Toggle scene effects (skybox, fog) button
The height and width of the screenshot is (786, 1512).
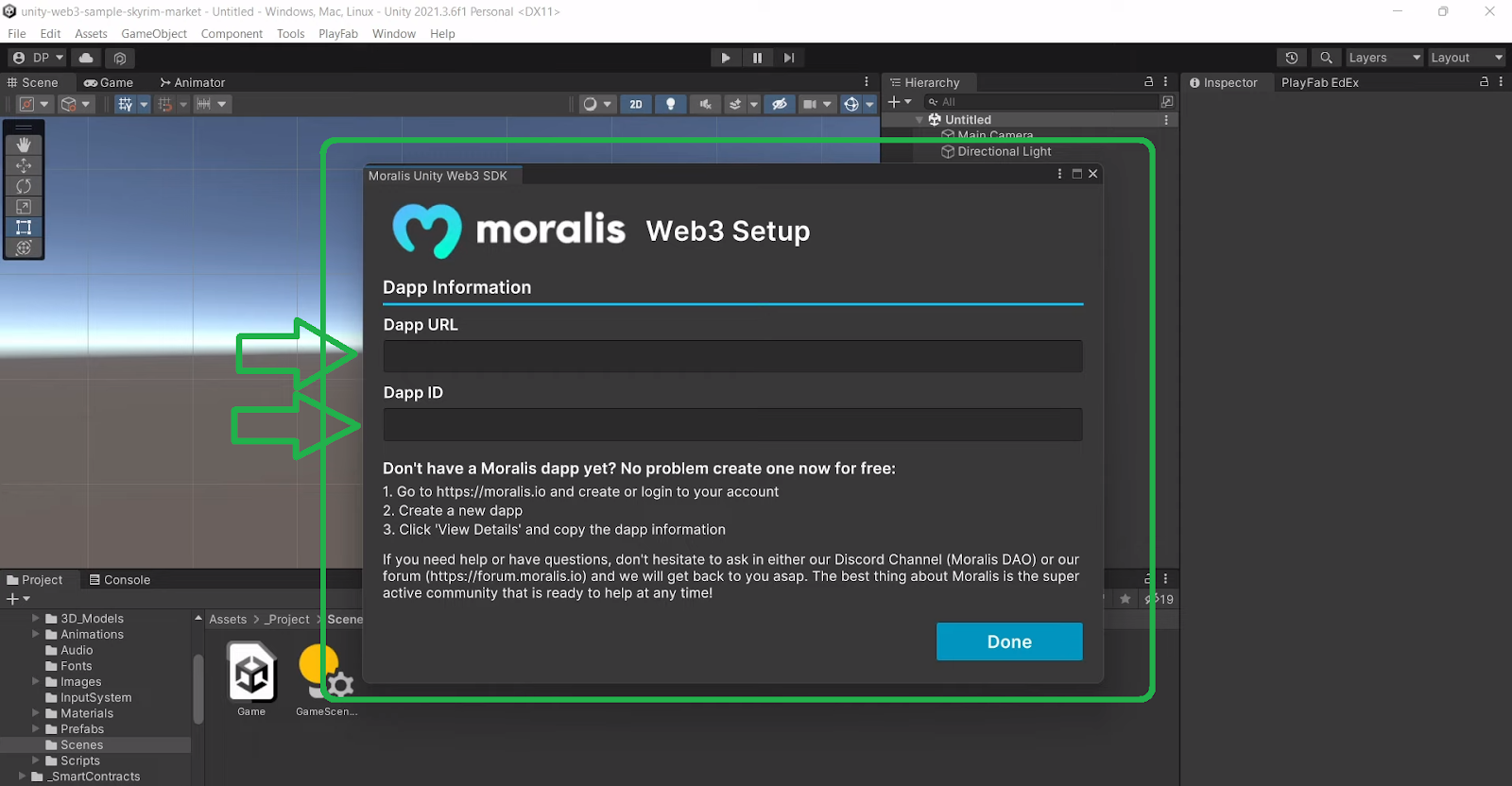pos(735,104)
